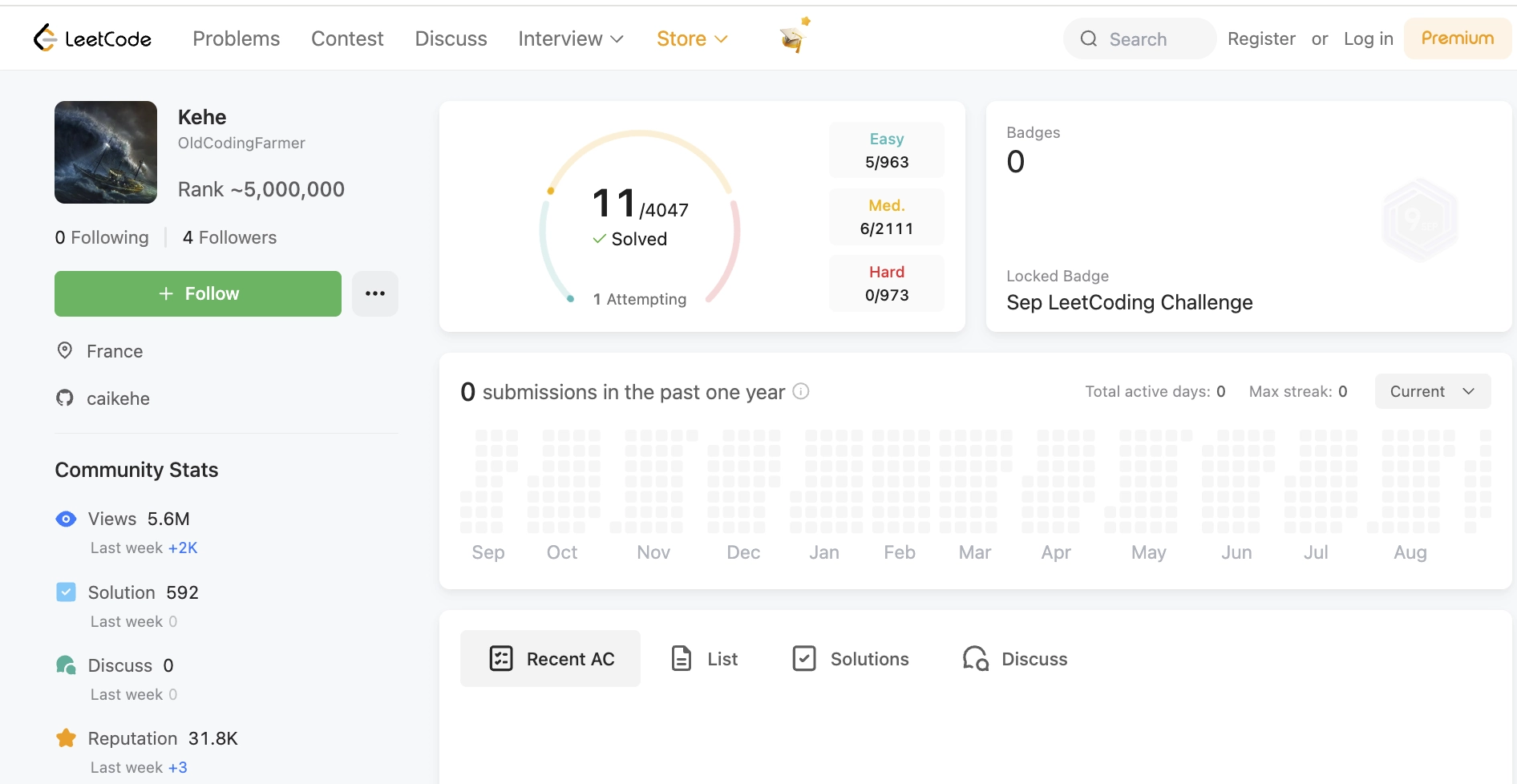The image size is (1517, 784).
Task: Switch to the Discuss profile tab
Action: [x=1015, y=658]
